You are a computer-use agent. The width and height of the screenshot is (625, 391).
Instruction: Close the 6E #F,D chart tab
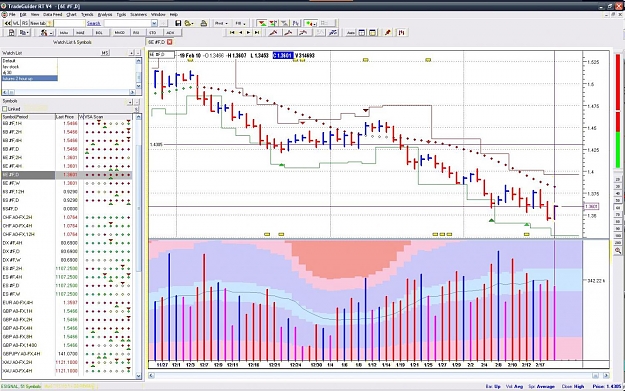click(170, 42)
